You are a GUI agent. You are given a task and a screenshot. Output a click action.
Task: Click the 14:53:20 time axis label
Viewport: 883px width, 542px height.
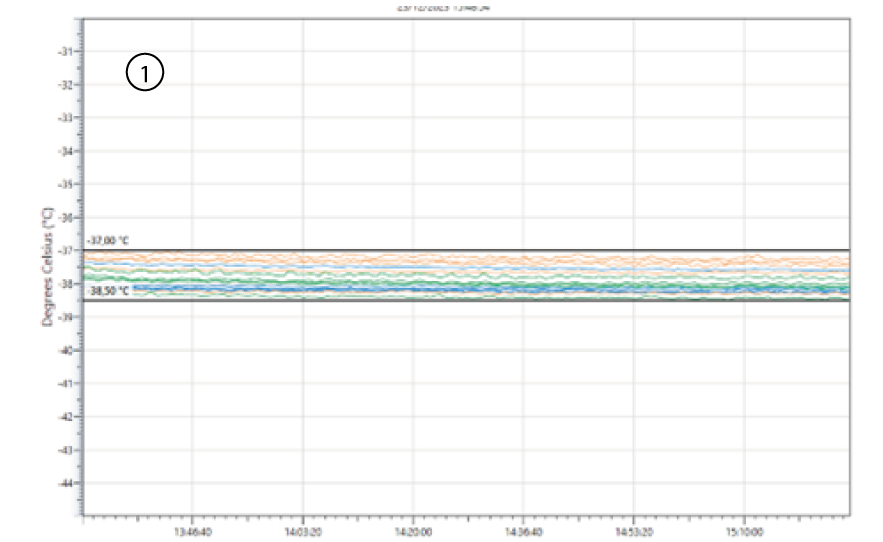[633, 533]
